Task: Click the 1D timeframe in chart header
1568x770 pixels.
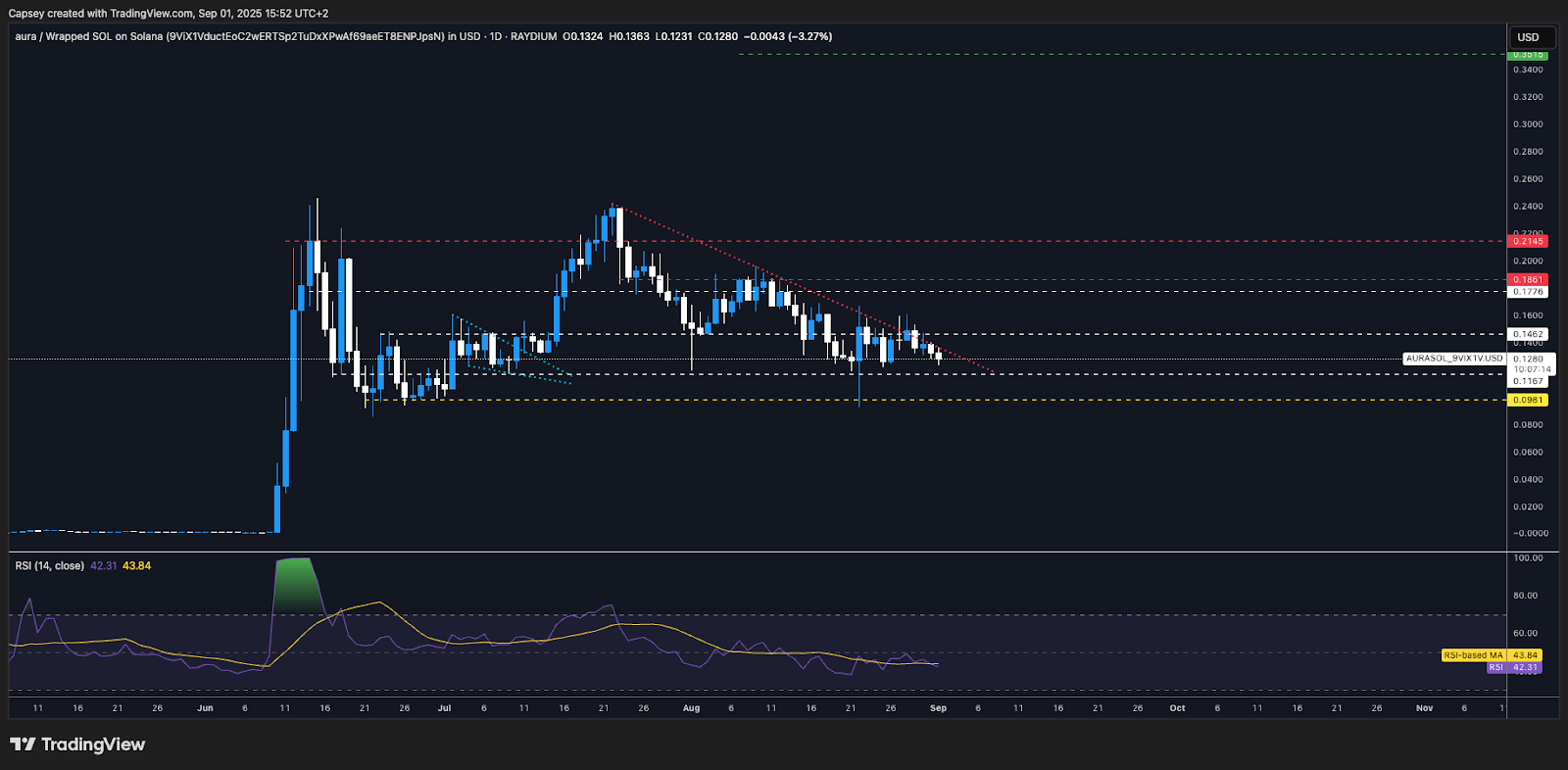Action: pos(495,36)
